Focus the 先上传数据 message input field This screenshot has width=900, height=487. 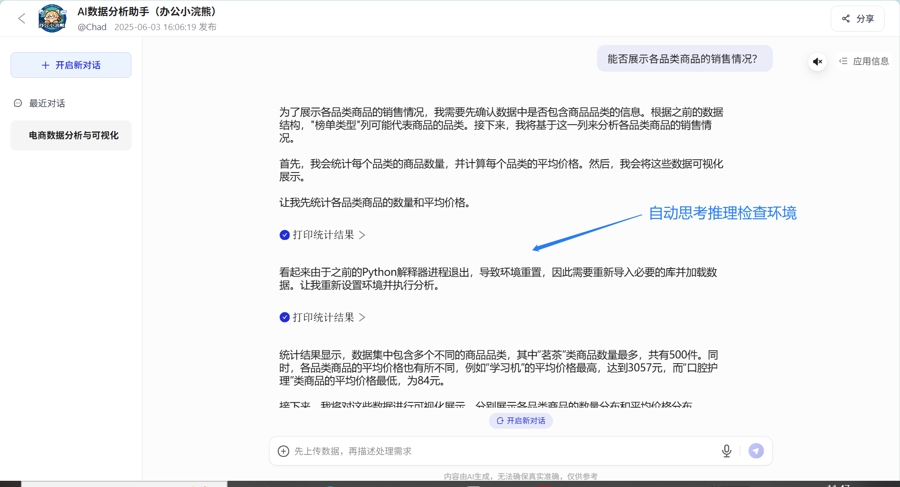(500, 451)
